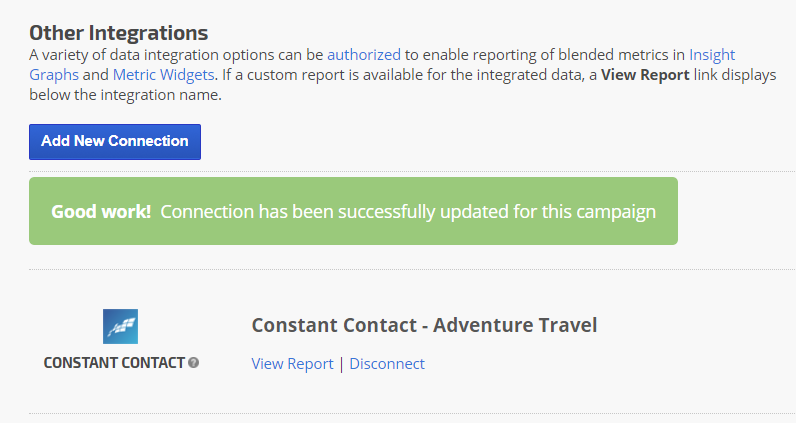Open the View Report link under Adventure Travel
Viewport: 796px width, 423px height.
click(292, 364)
